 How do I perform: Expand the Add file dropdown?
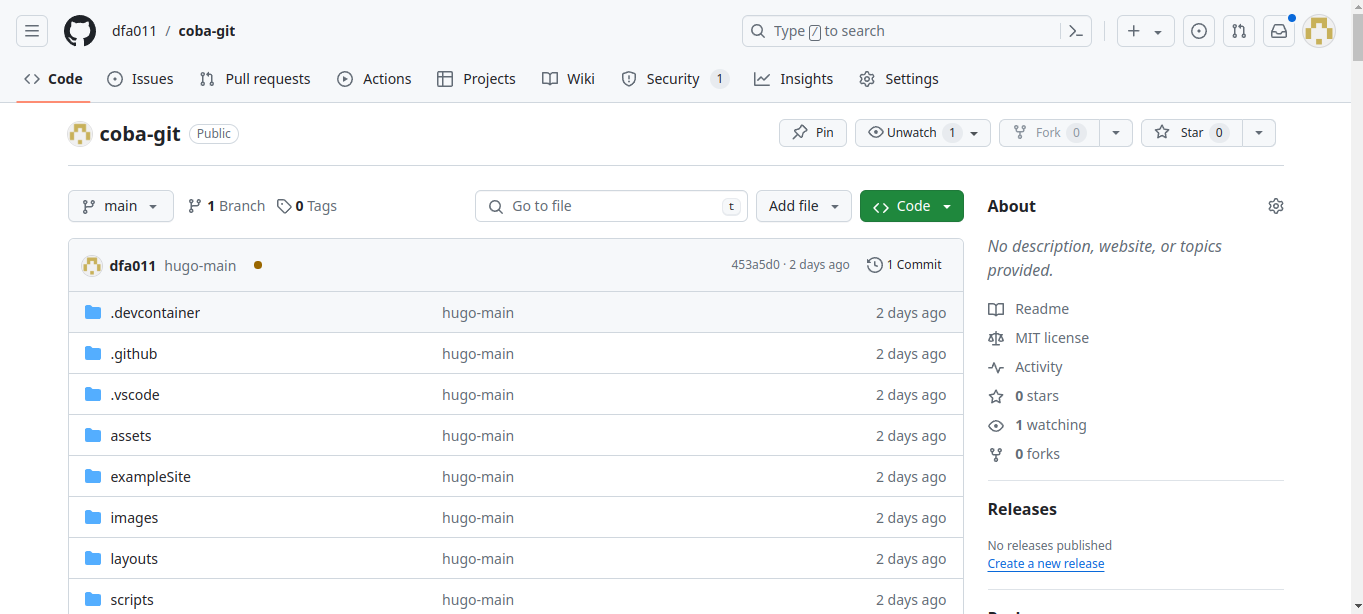[x=804, y=206]
